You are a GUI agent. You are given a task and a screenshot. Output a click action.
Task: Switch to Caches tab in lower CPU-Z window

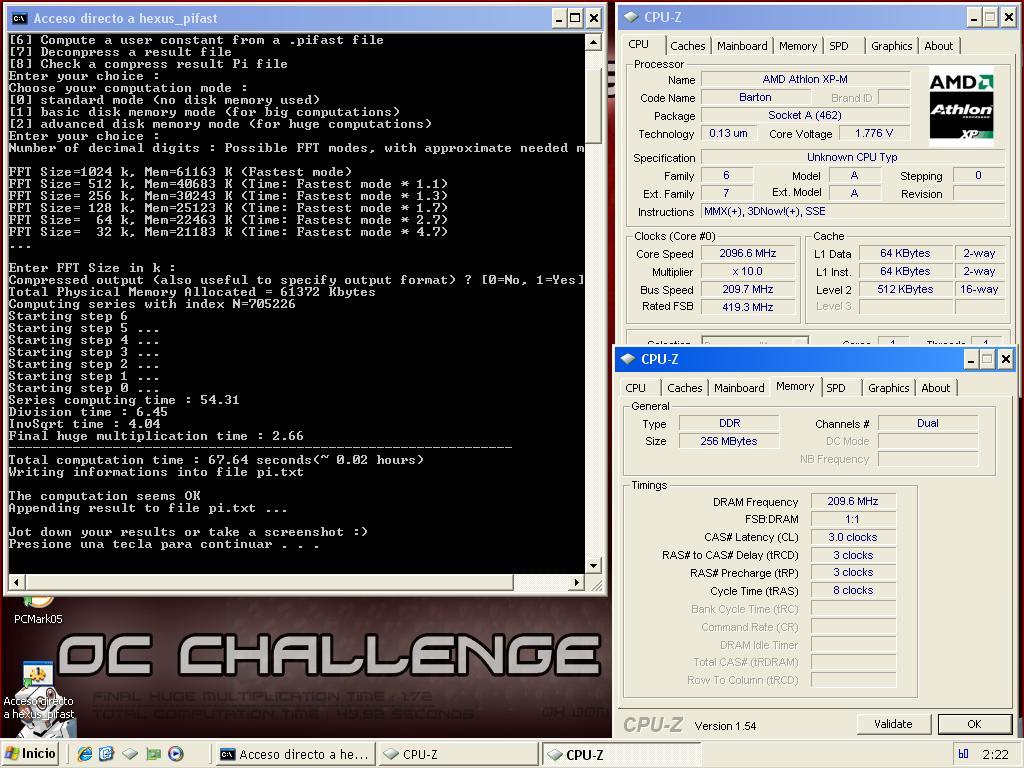click(x=684, y=388)
